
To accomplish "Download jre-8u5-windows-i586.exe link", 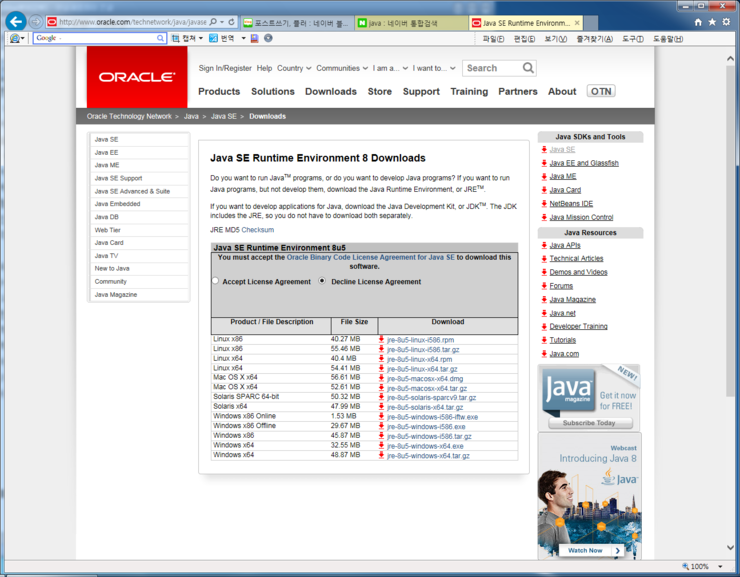I will 426,426.
